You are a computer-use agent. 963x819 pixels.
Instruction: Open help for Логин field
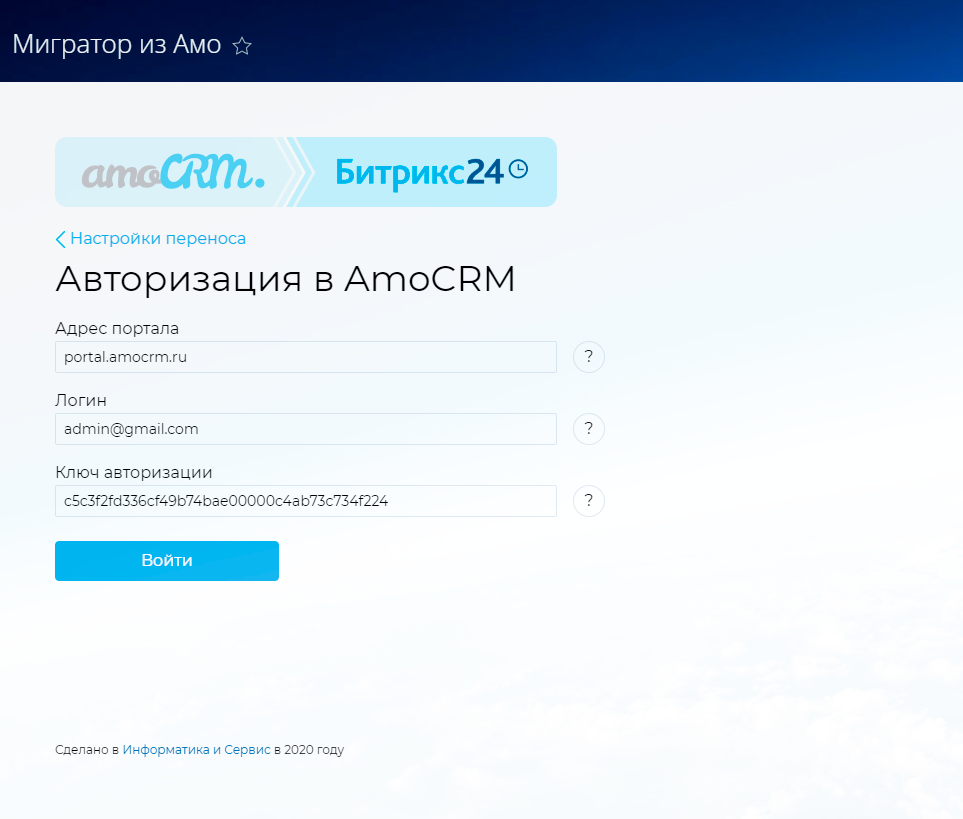[x=588, y=429]
